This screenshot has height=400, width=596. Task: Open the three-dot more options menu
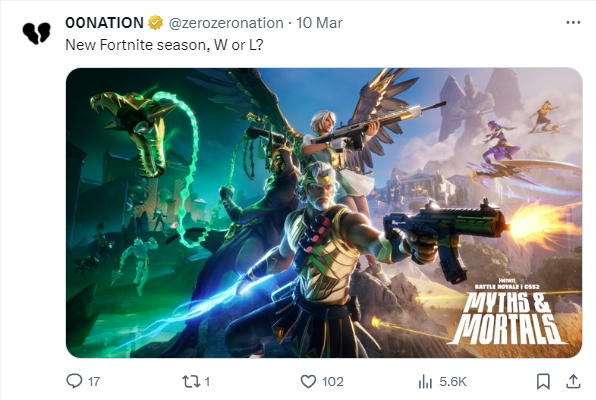point(573,22)
